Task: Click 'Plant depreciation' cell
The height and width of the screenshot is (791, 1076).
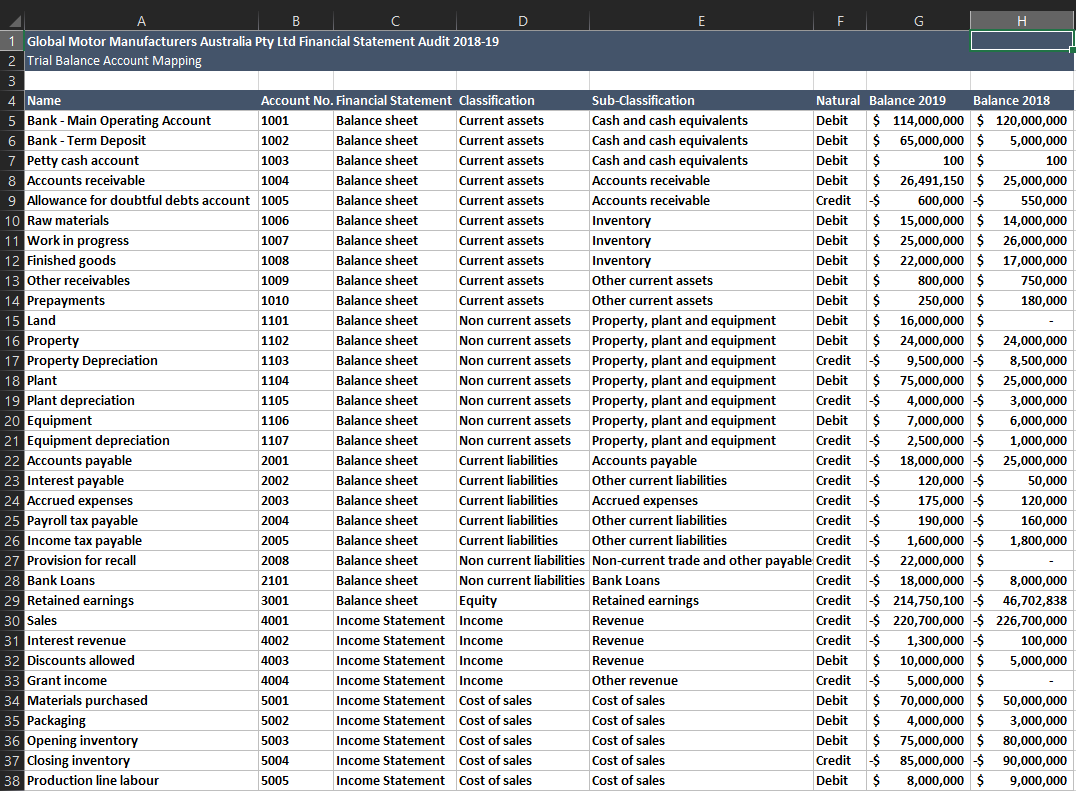Action: click(x=141, y=401)
